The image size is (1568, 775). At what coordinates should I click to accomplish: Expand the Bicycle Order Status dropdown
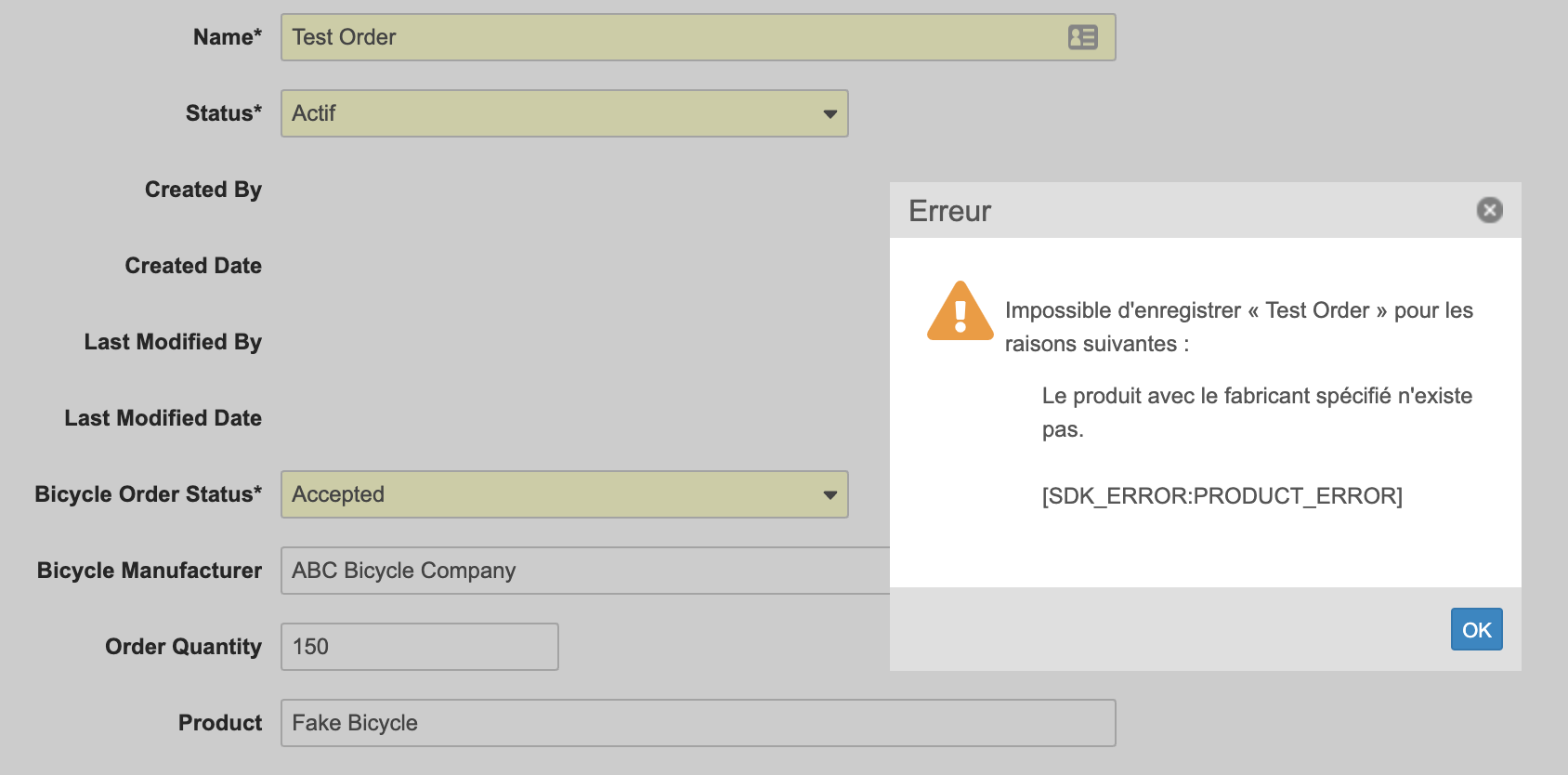tap(565, 494)
